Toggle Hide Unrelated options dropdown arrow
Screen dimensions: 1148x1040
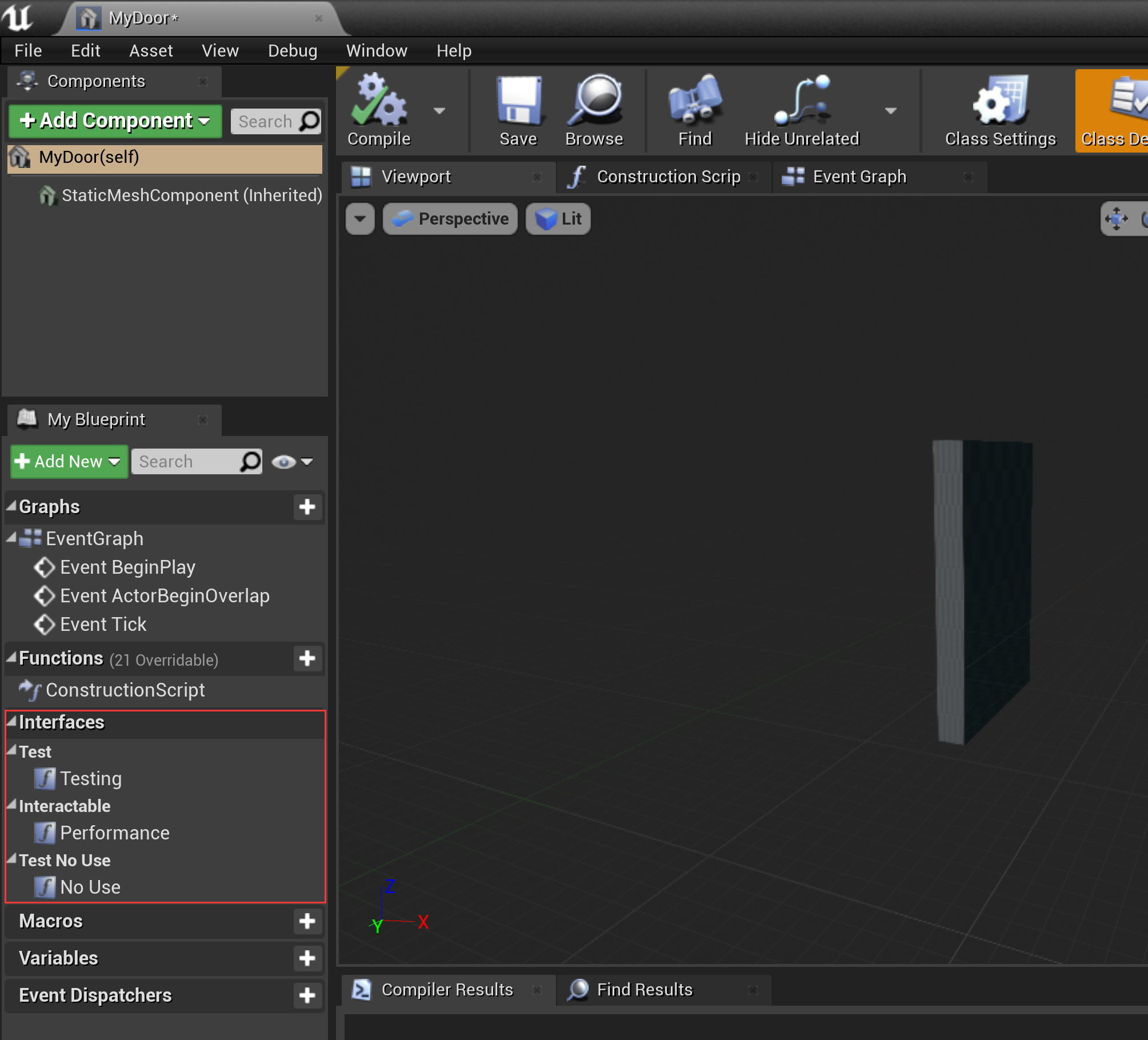(891, 111)
